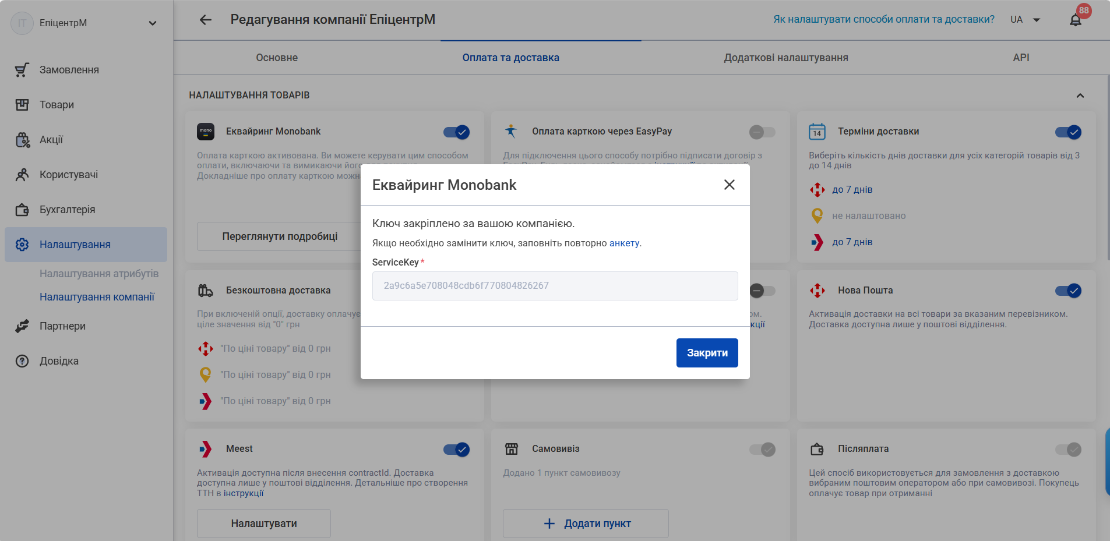
Task: Click the Довідка question mark icon
Action: [x=22, y=361]
